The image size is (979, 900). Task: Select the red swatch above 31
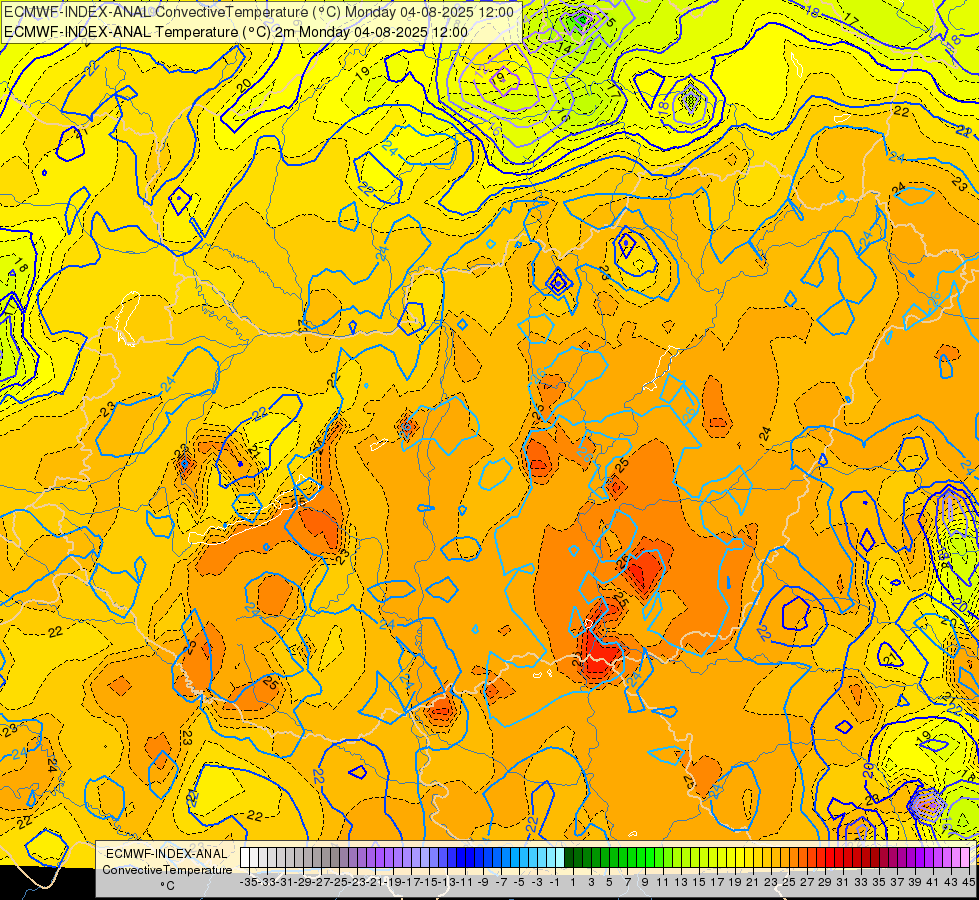839,857
